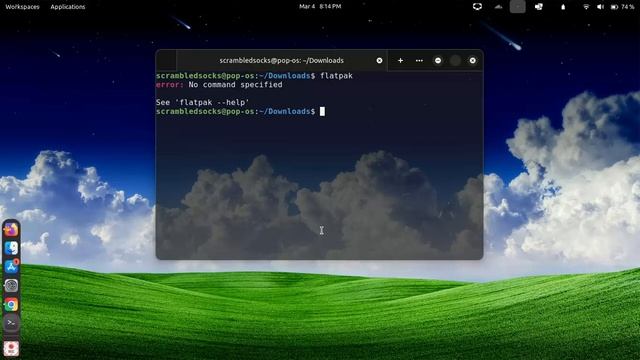The height and width of the screenshot is (360, 640).
Task: Click the window tiling icon in top bar
Action: [x=539, y=7]
